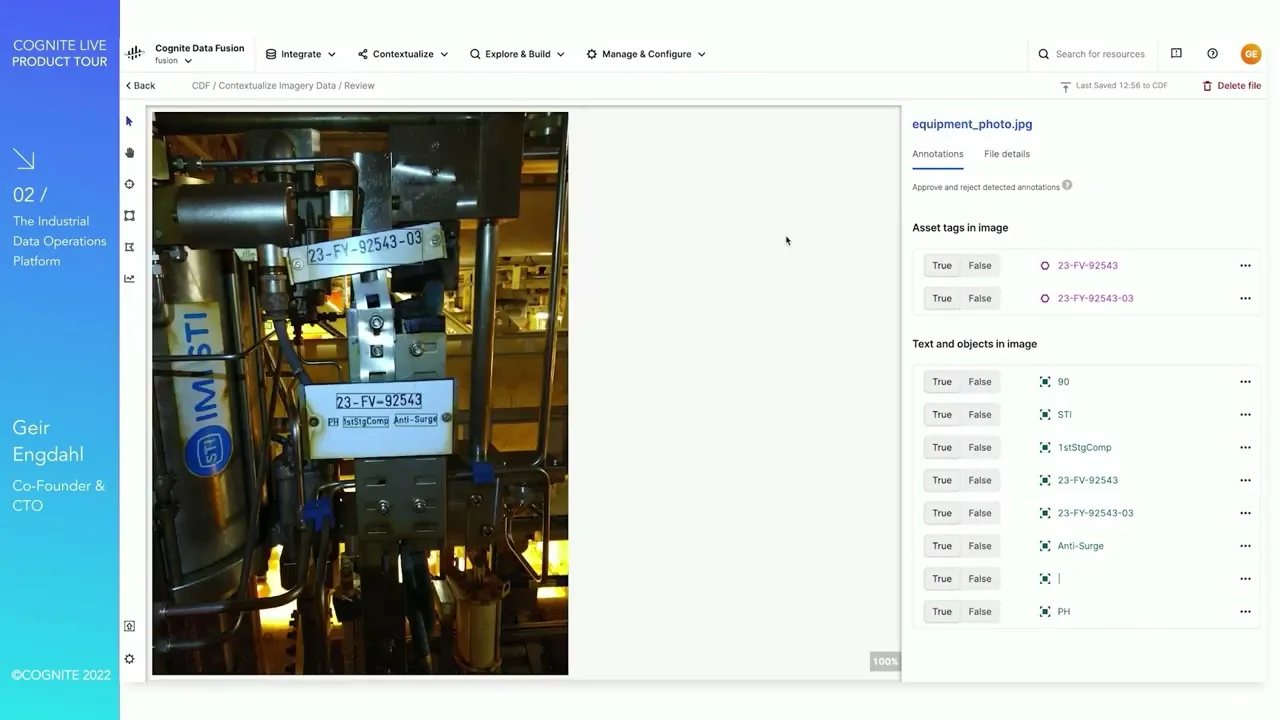Image resolution: width=1280 pixels, height=720 pixels.
Task: Delete the file with Delete file button
Action: coord(1231,86)
